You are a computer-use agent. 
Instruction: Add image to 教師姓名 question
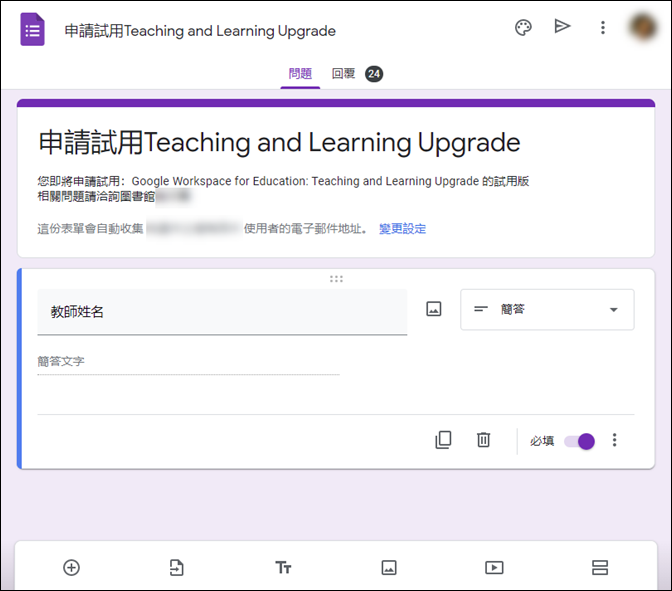[x=434, y=309]
